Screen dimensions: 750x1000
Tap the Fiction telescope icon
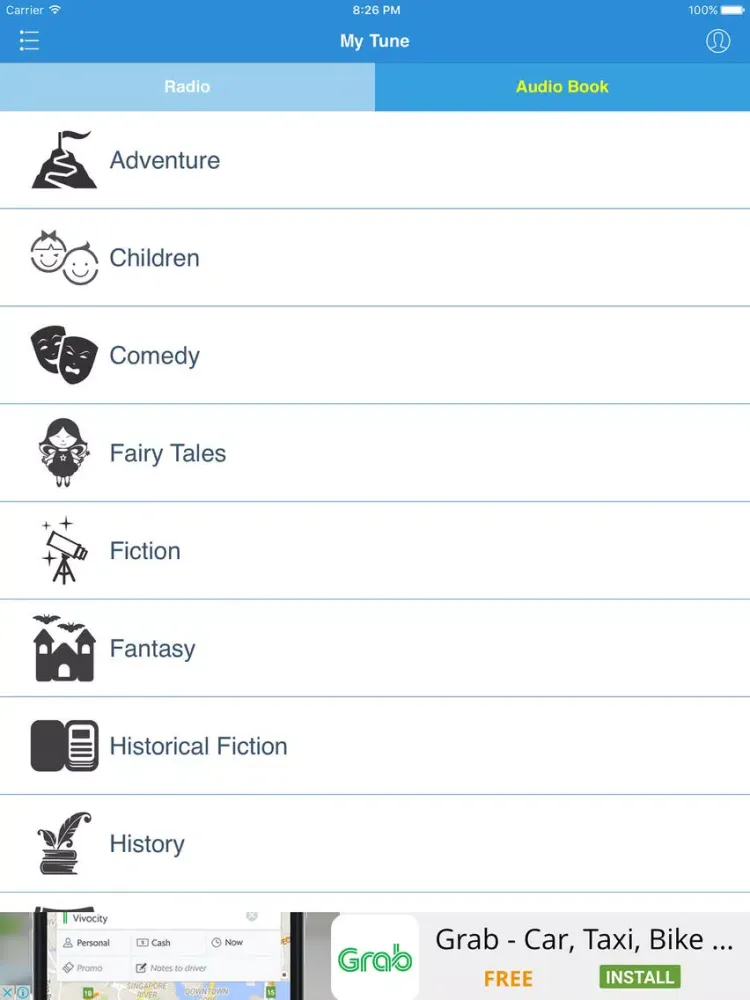pos(64,550)
